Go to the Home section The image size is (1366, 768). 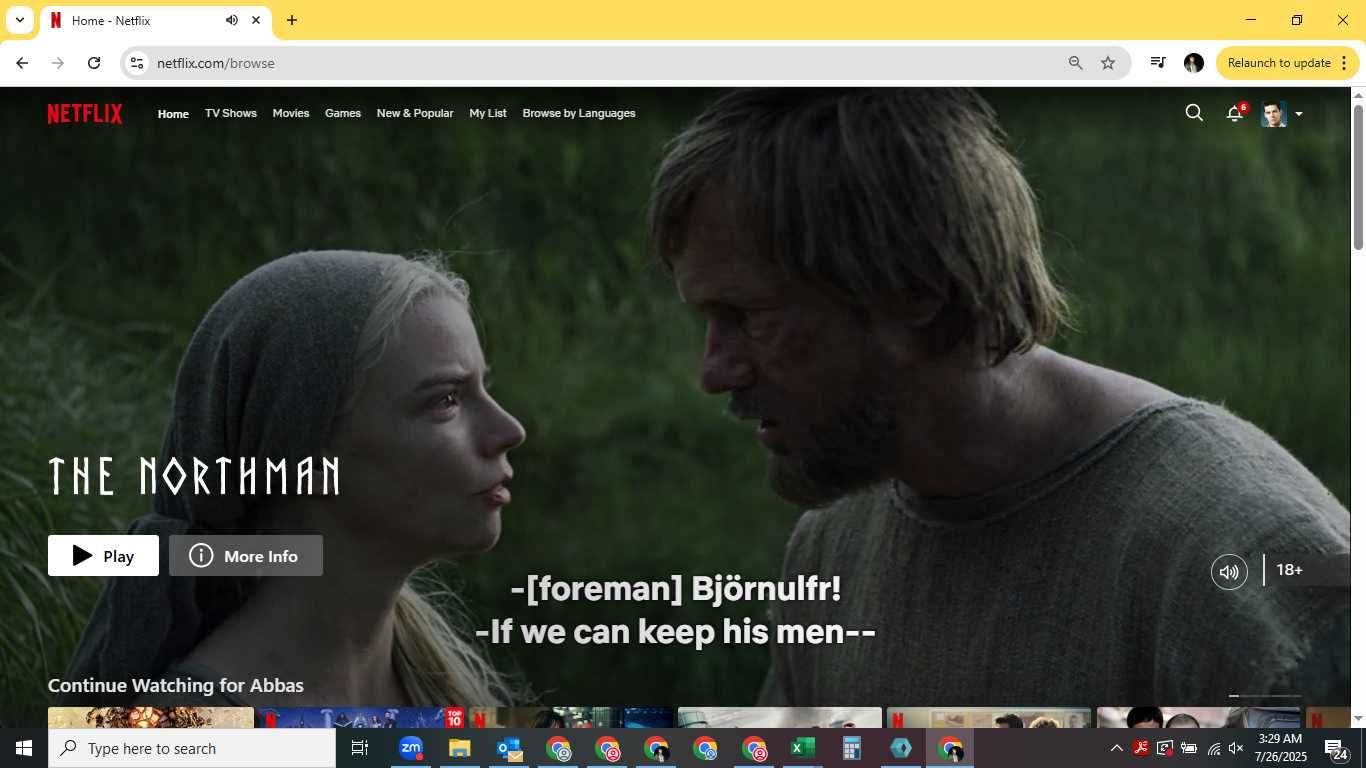click(x=173, y=113)
